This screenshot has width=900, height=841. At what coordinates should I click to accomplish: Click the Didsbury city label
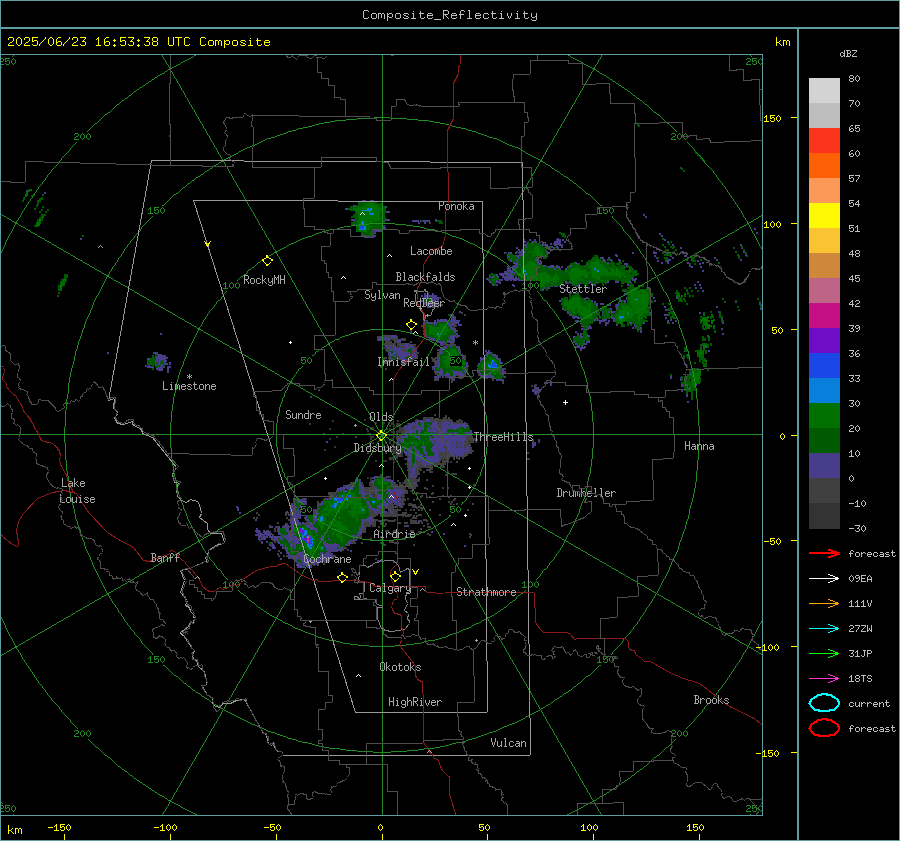[x=377, y=448]
